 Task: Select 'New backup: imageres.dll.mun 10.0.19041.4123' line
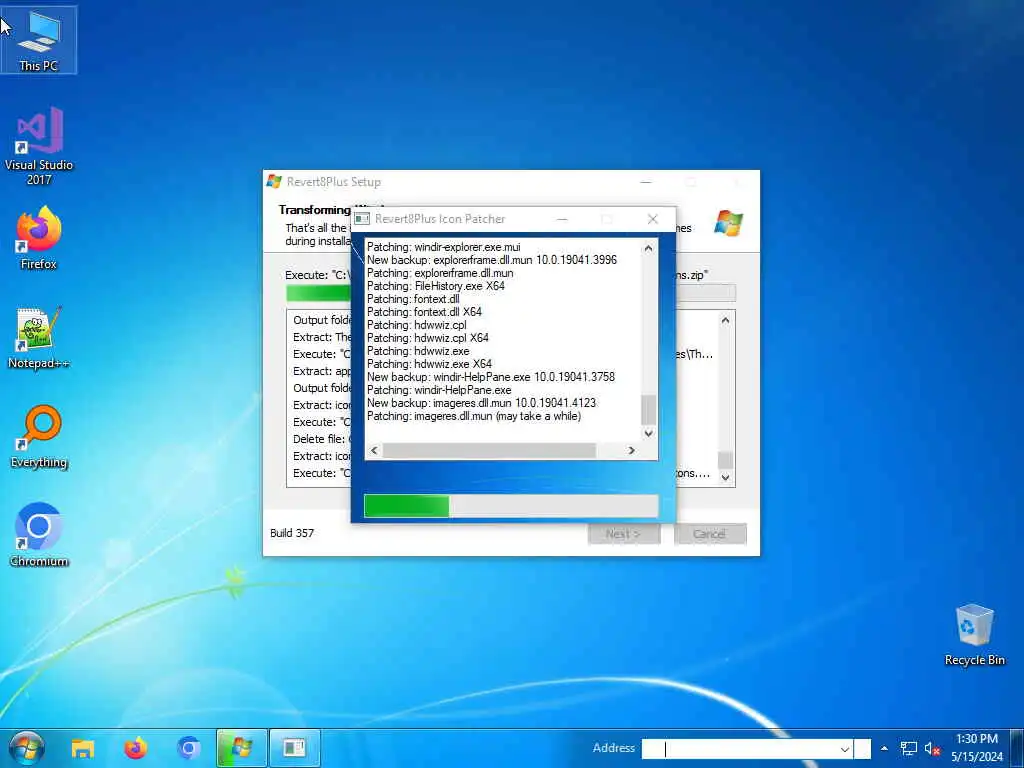pyautogui.click(x=481, y=403)
